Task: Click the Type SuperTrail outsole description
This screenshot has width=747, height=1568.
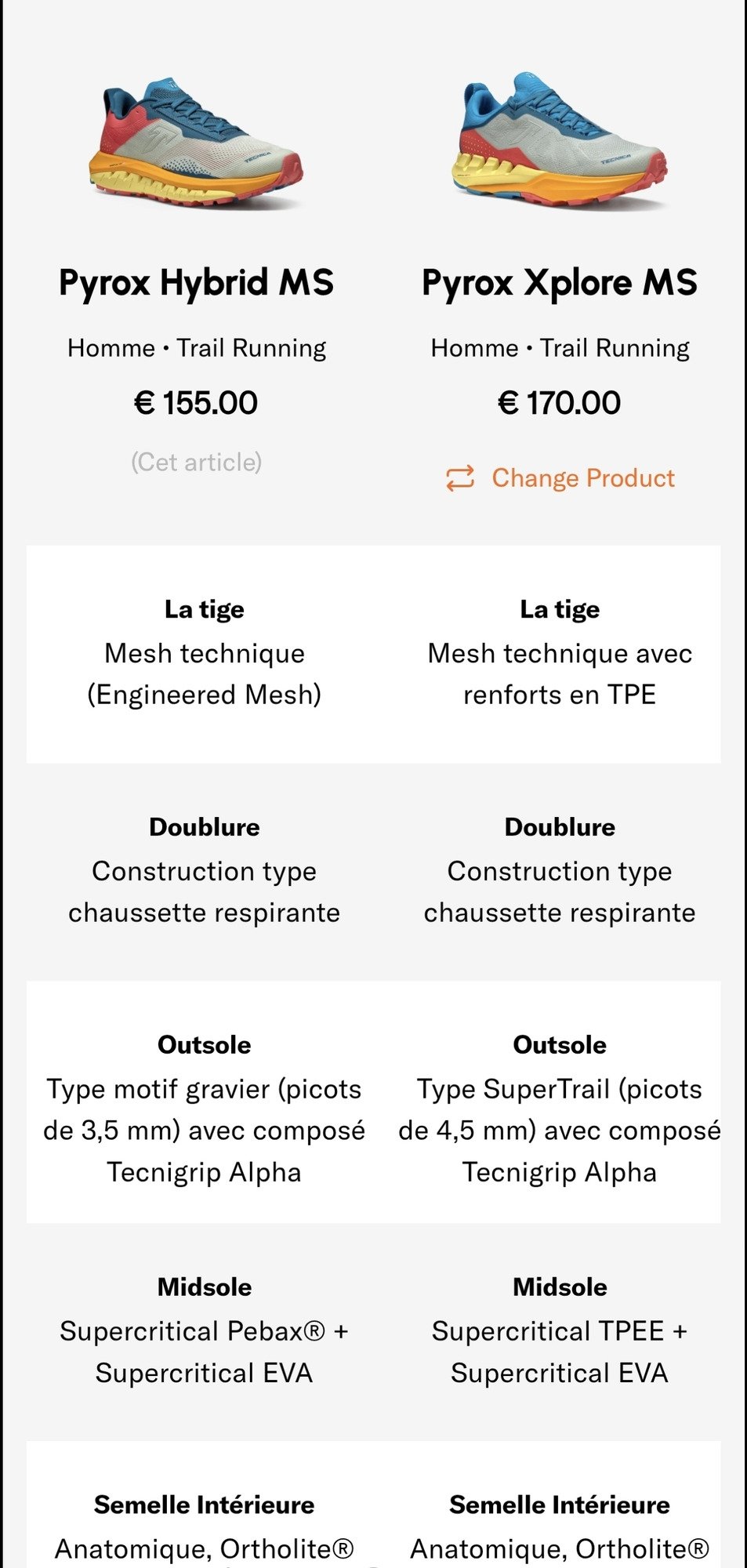Action: point(560,1131)
